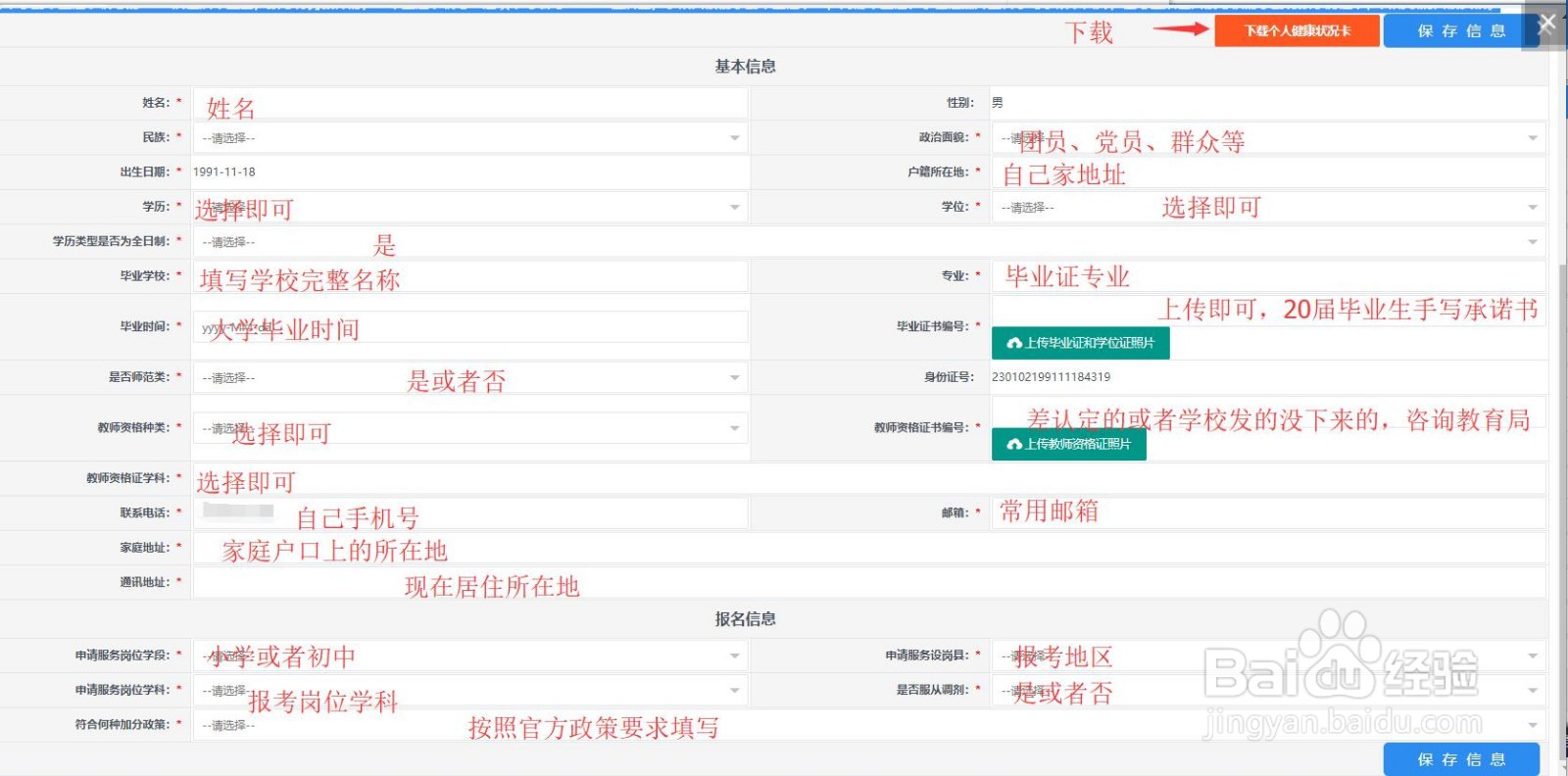Click the 联系电话 input field
The width and height of the screenshot is (1568, 776).
470,513
